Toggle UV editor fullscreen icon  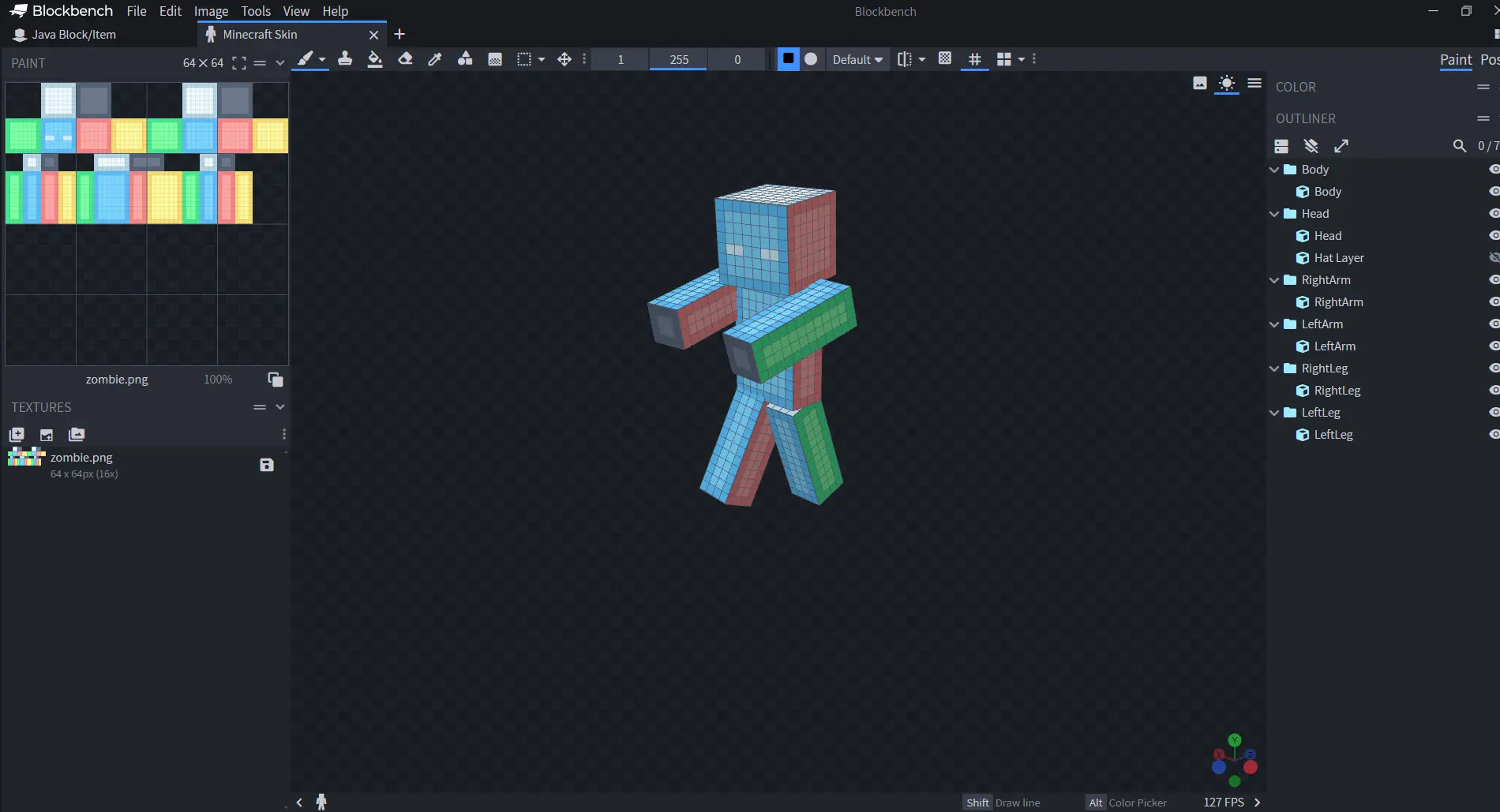239,63
